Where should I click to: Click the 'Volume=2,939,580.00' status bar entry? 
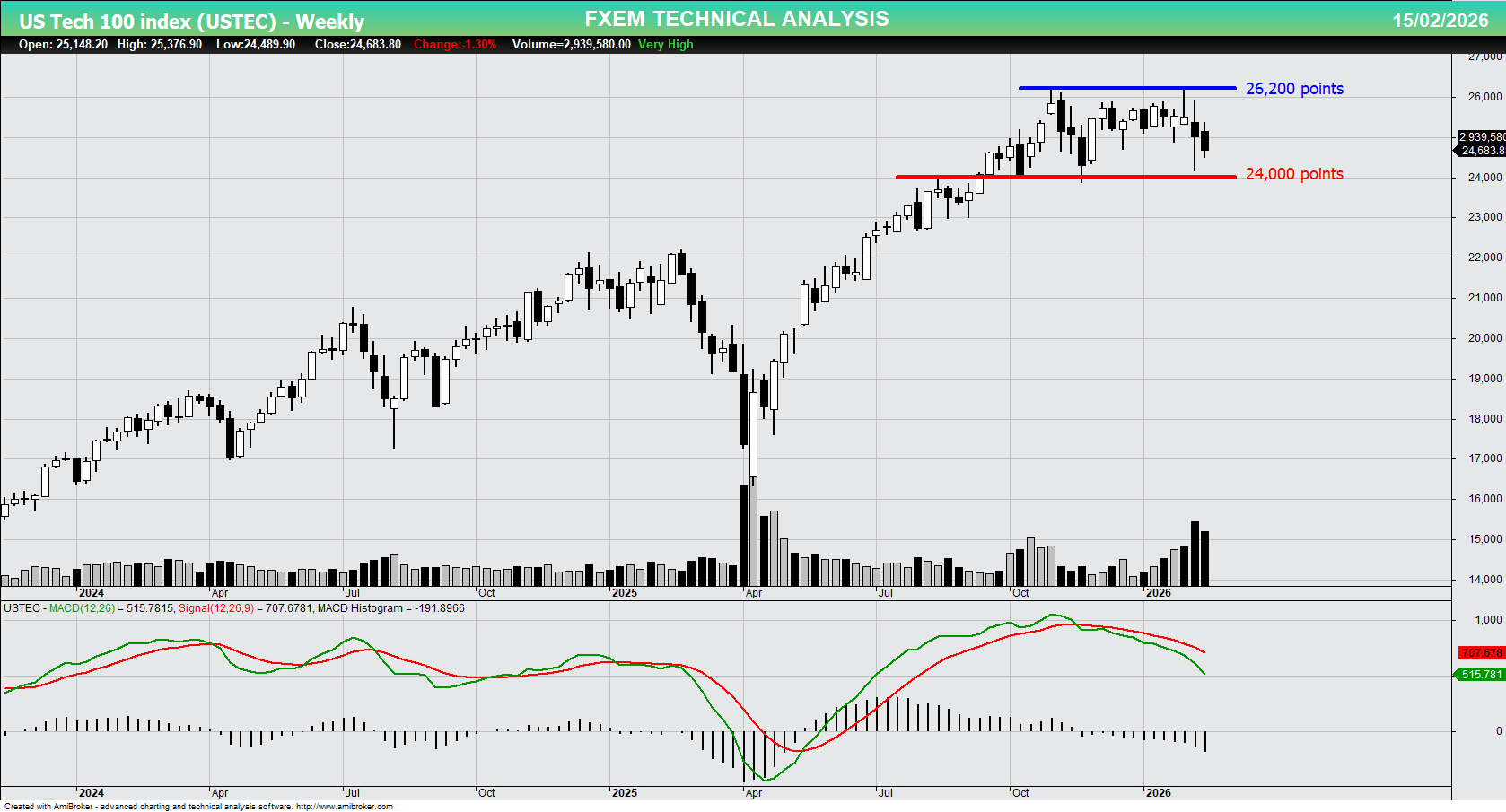click(x=569, y=45)
